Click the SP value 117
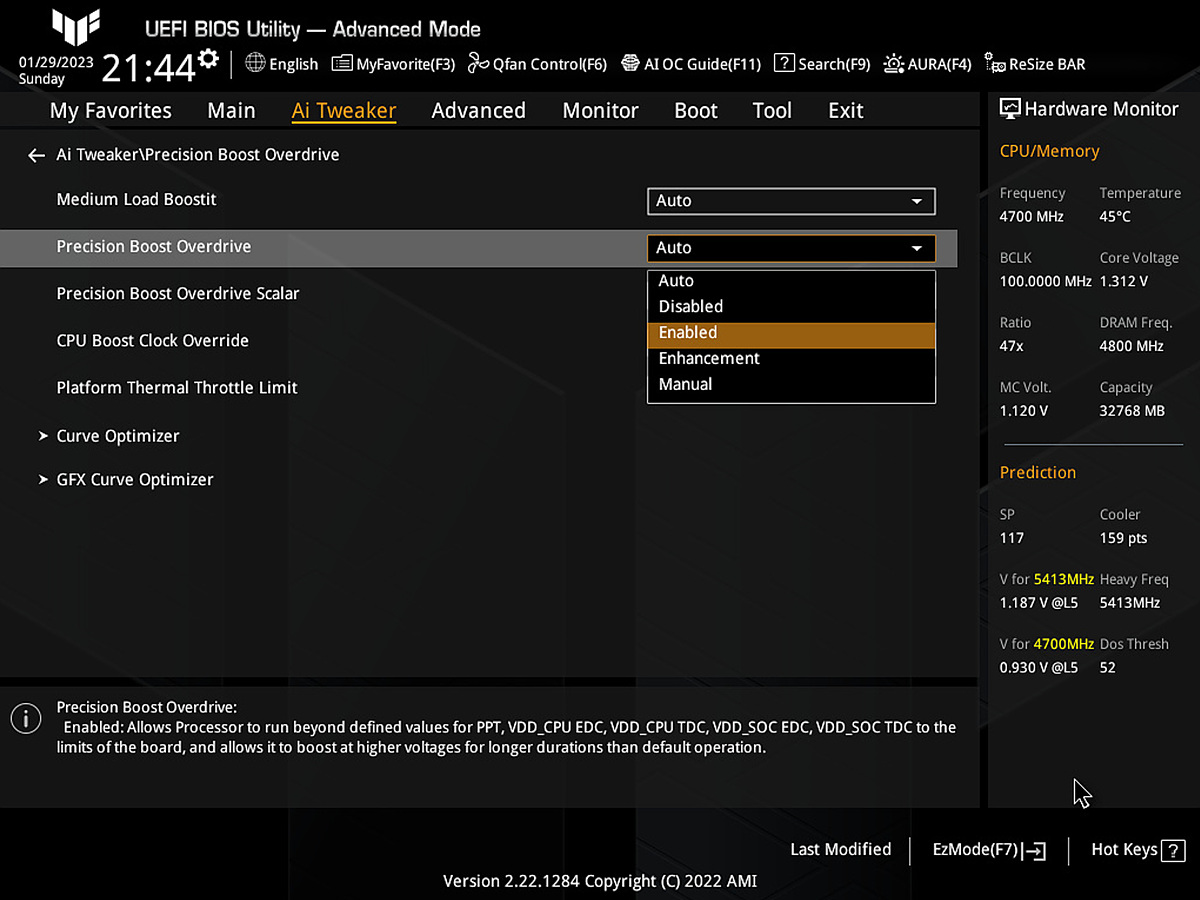Image resolution: width=1200 pixels, height=900 pixels. click(1012, 538)
